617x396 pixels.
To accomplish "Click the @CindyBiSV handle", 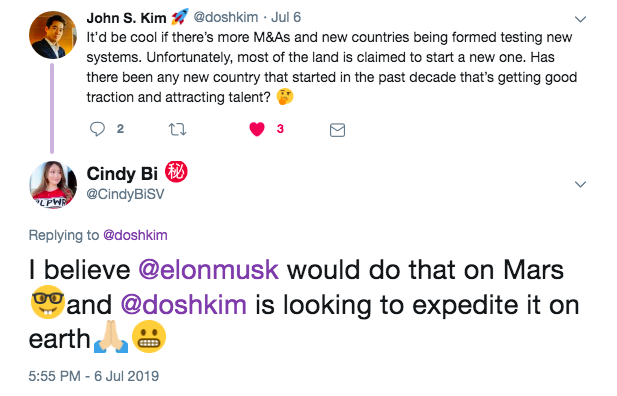I will (125, 194).
